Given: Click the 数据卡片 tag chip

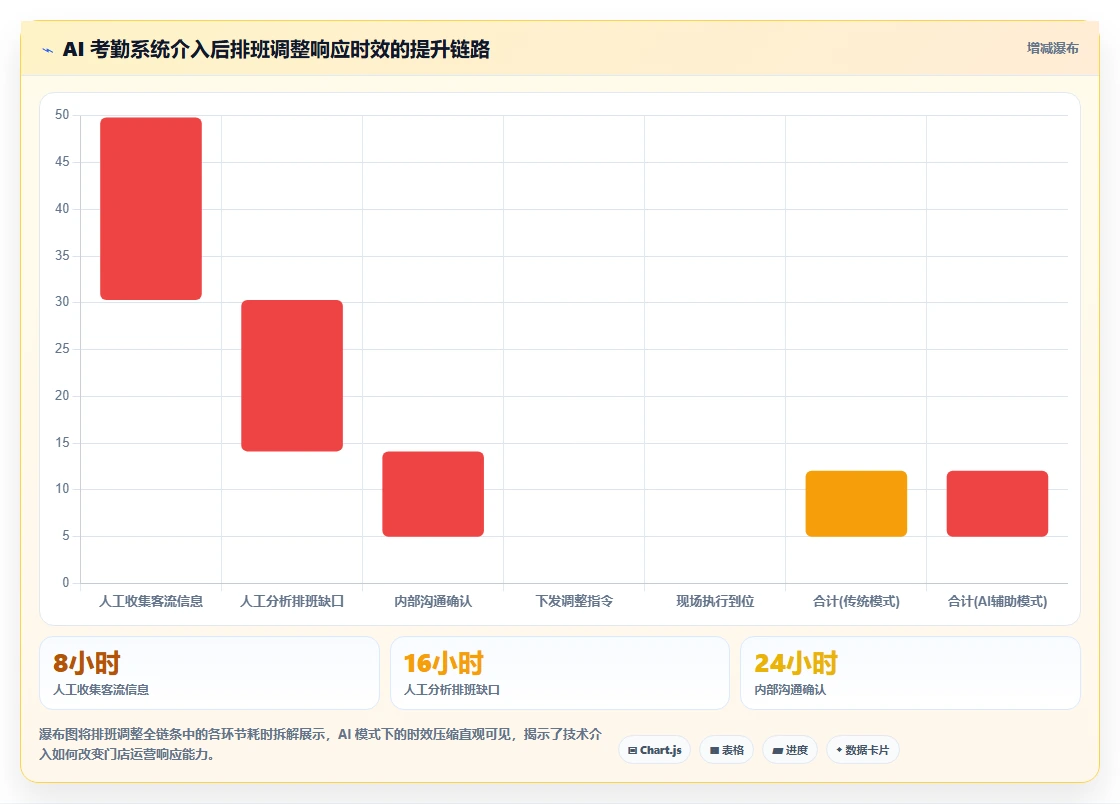Looking at the screenshot, I should [863, 750].
